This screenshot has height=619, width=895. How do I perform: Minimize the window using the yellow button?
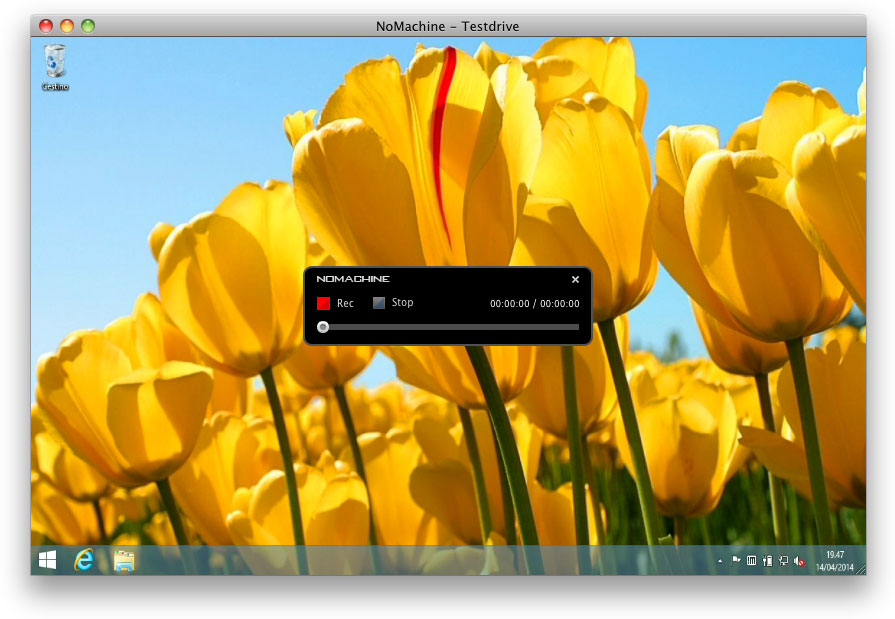click(67, 26)
